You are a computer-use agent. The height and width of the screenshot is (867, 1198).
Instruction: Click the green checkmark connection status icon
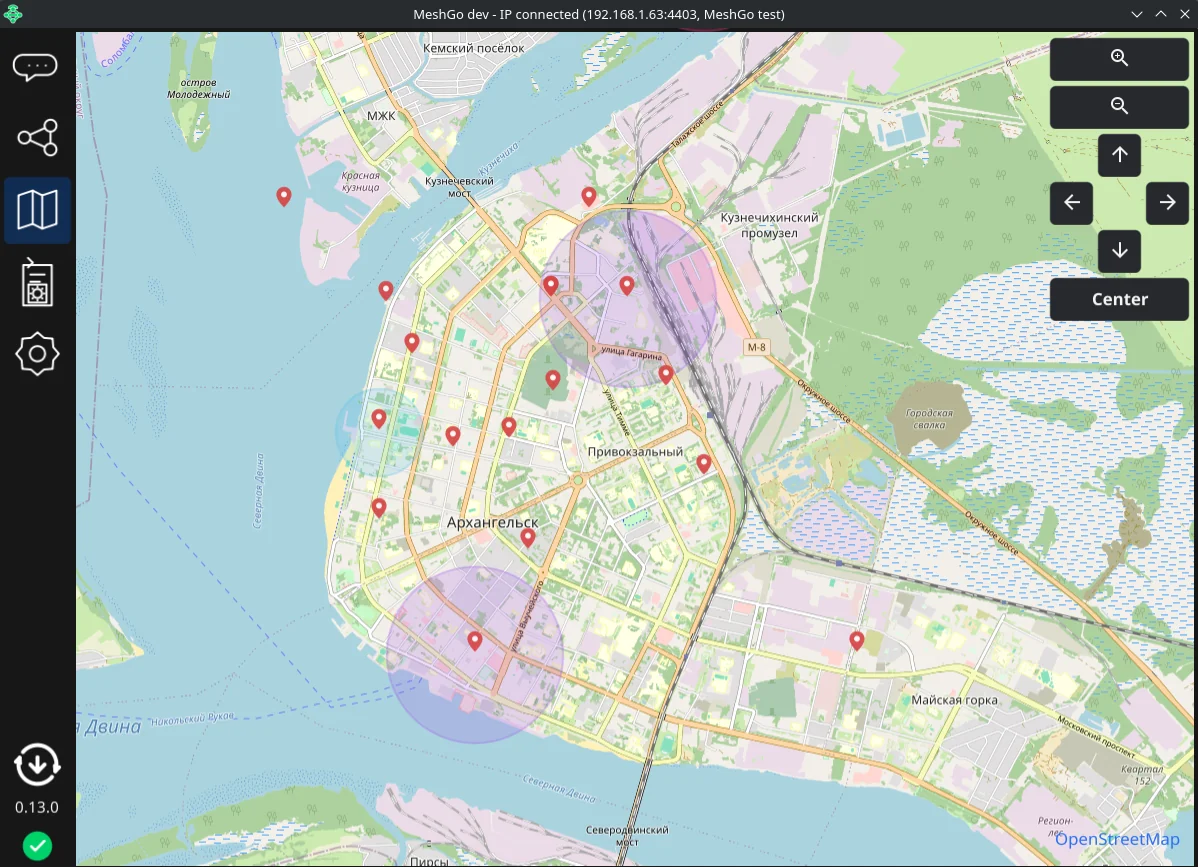[37, 846]
